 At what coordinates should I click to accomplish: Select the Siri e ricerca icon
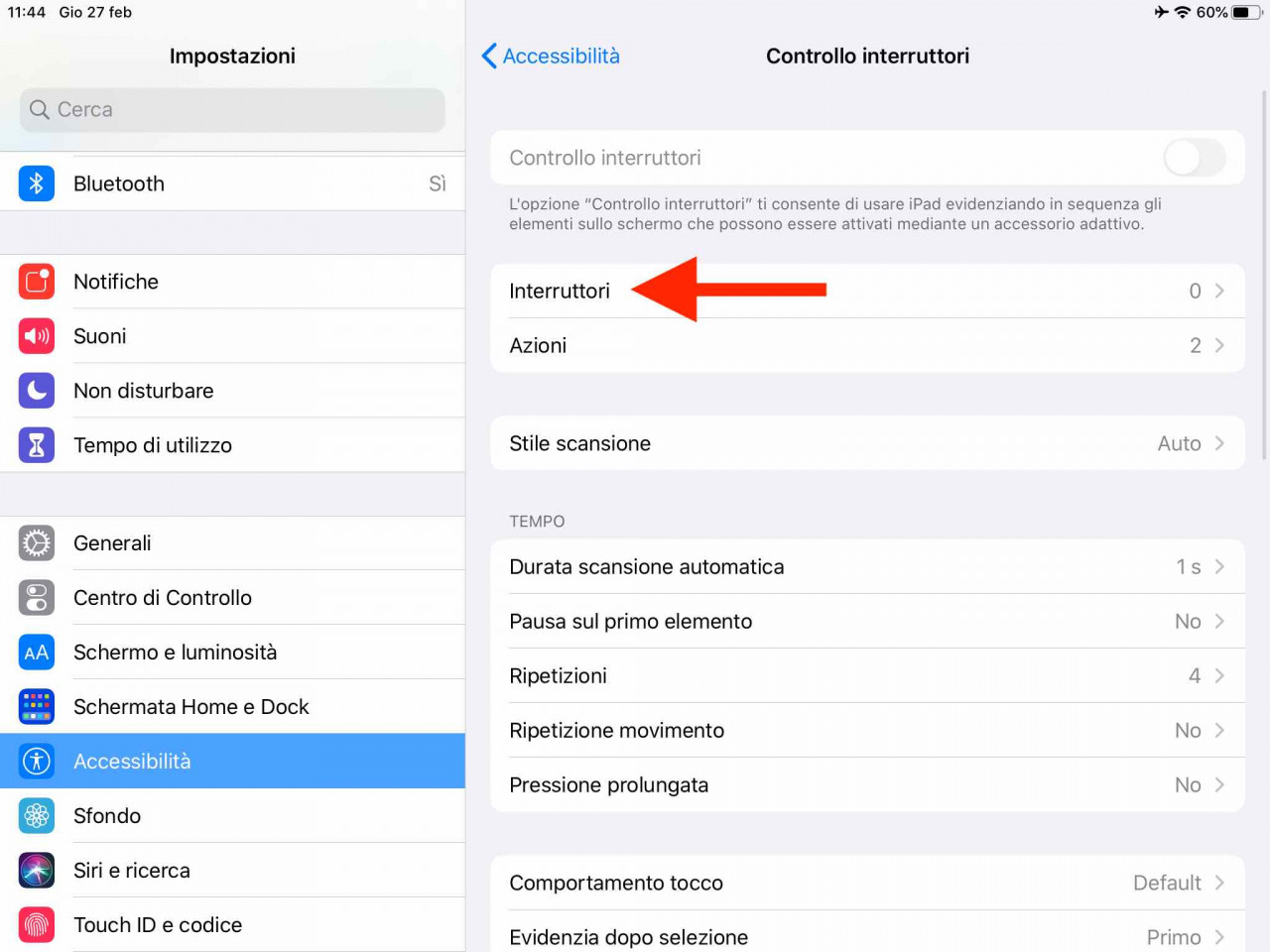pyautogui.click(x=37, y=871)
